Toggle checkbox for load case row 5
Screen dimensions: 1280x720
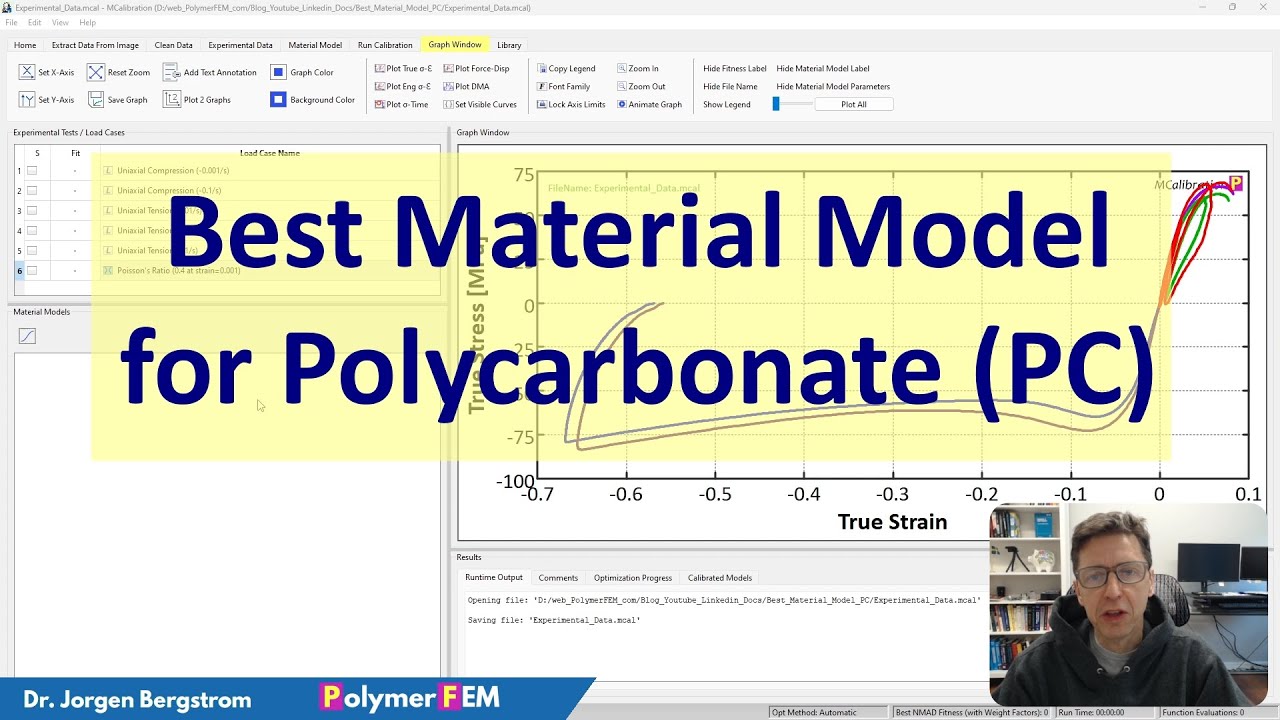click(x=32, y=250)
